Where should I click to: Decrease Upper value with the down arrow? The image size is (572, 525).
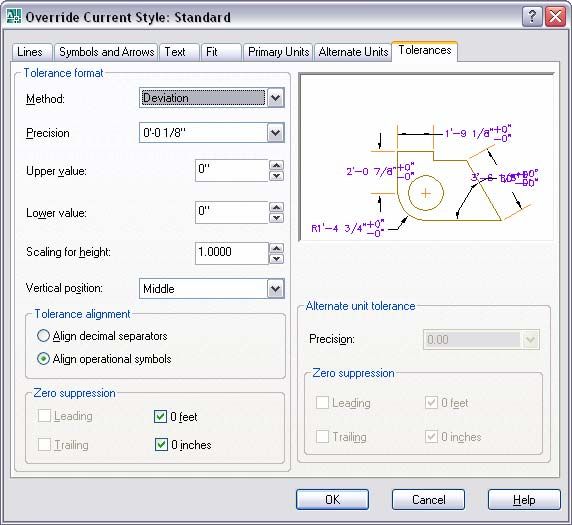point(277,176)
